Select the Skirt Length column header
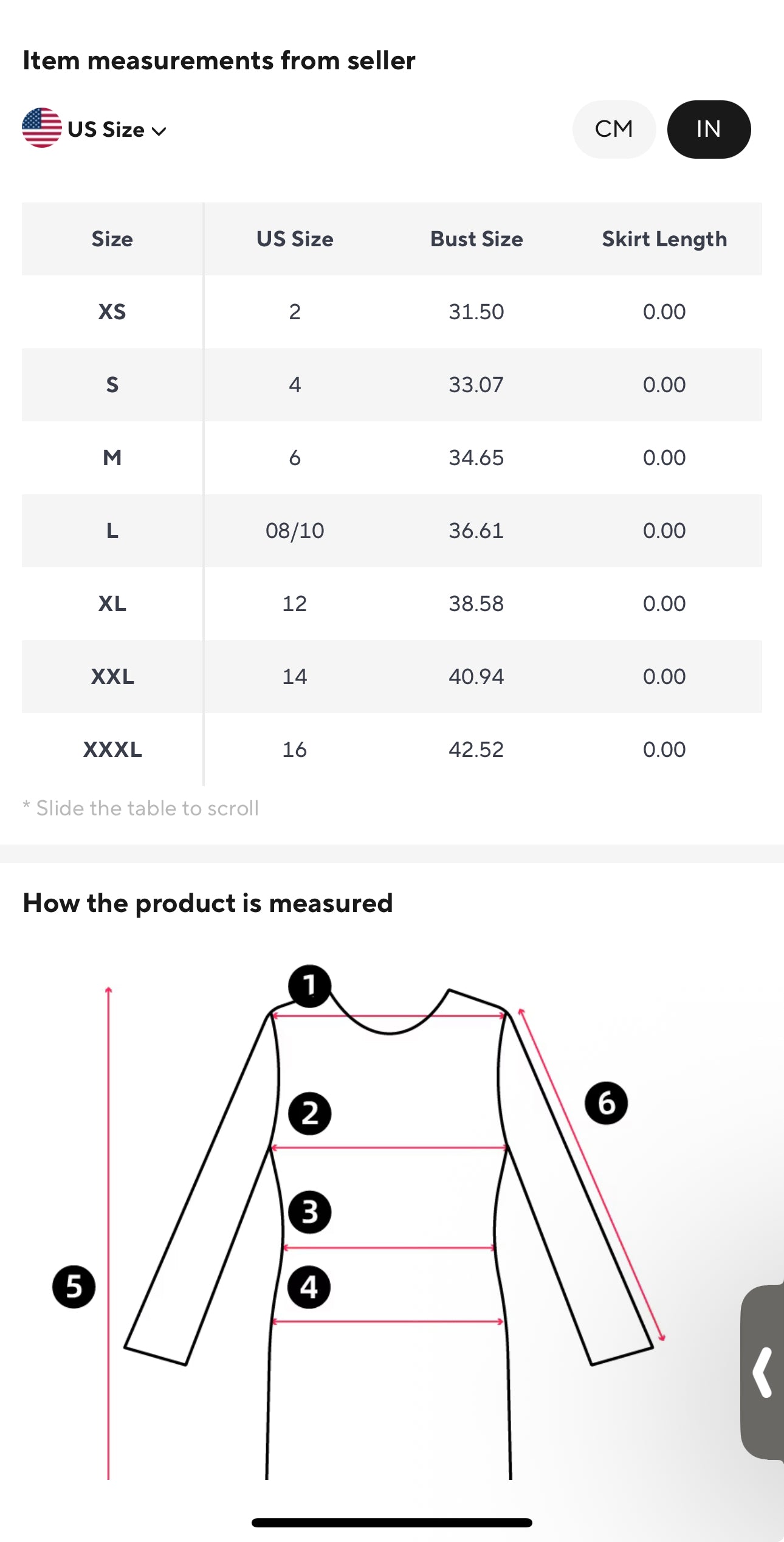 coord(664,239)
